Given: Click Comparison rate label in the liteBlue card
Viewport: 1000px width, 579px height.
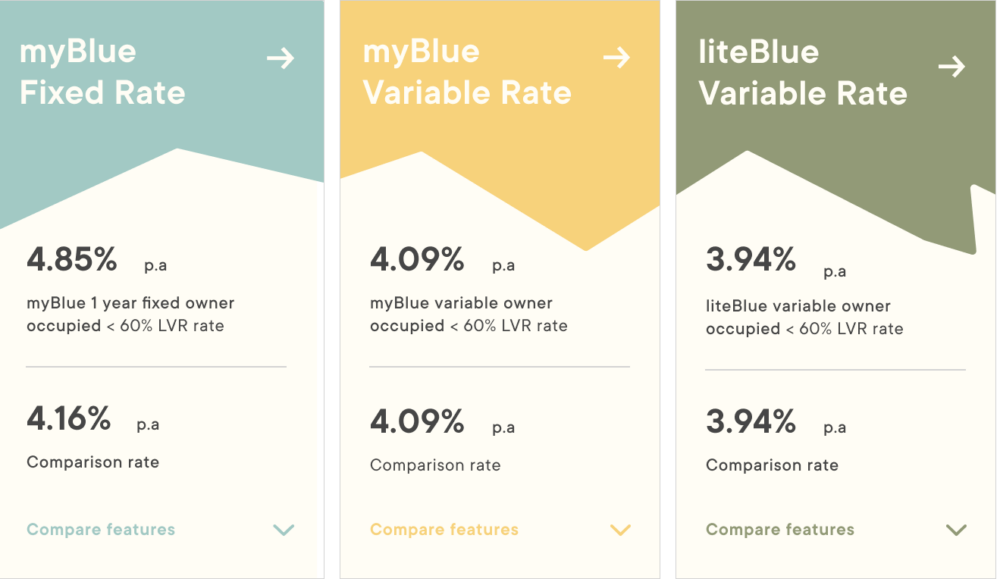Looking at the screenshot, I should coord(772,465).
